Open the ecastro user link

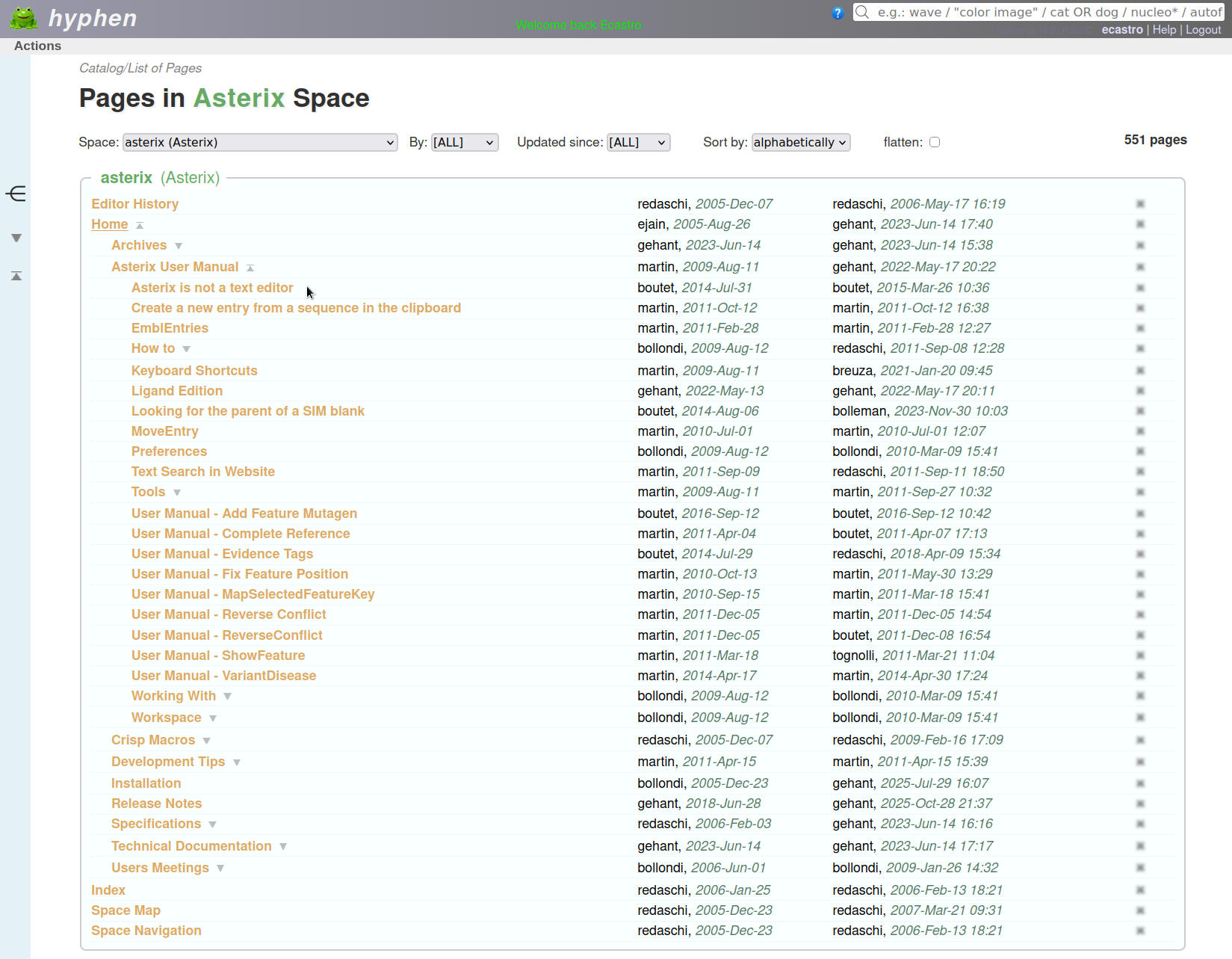[x=1122, y=30]
